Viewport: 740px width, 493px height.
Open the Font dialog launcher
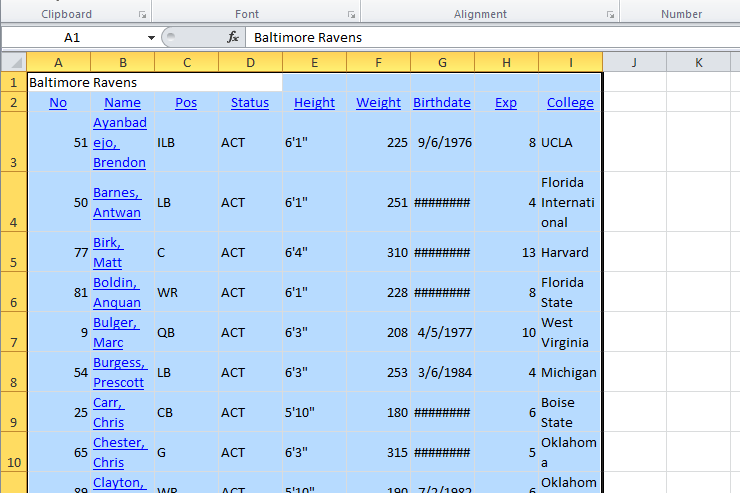pos(352,15)
